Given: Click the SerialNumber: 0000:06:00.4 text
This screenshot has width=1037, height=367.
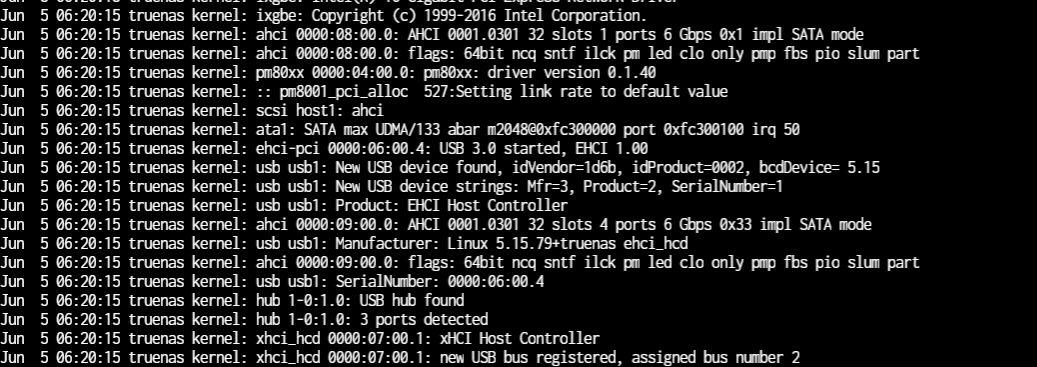Looking at the screenshot, I should coord(440,282).
